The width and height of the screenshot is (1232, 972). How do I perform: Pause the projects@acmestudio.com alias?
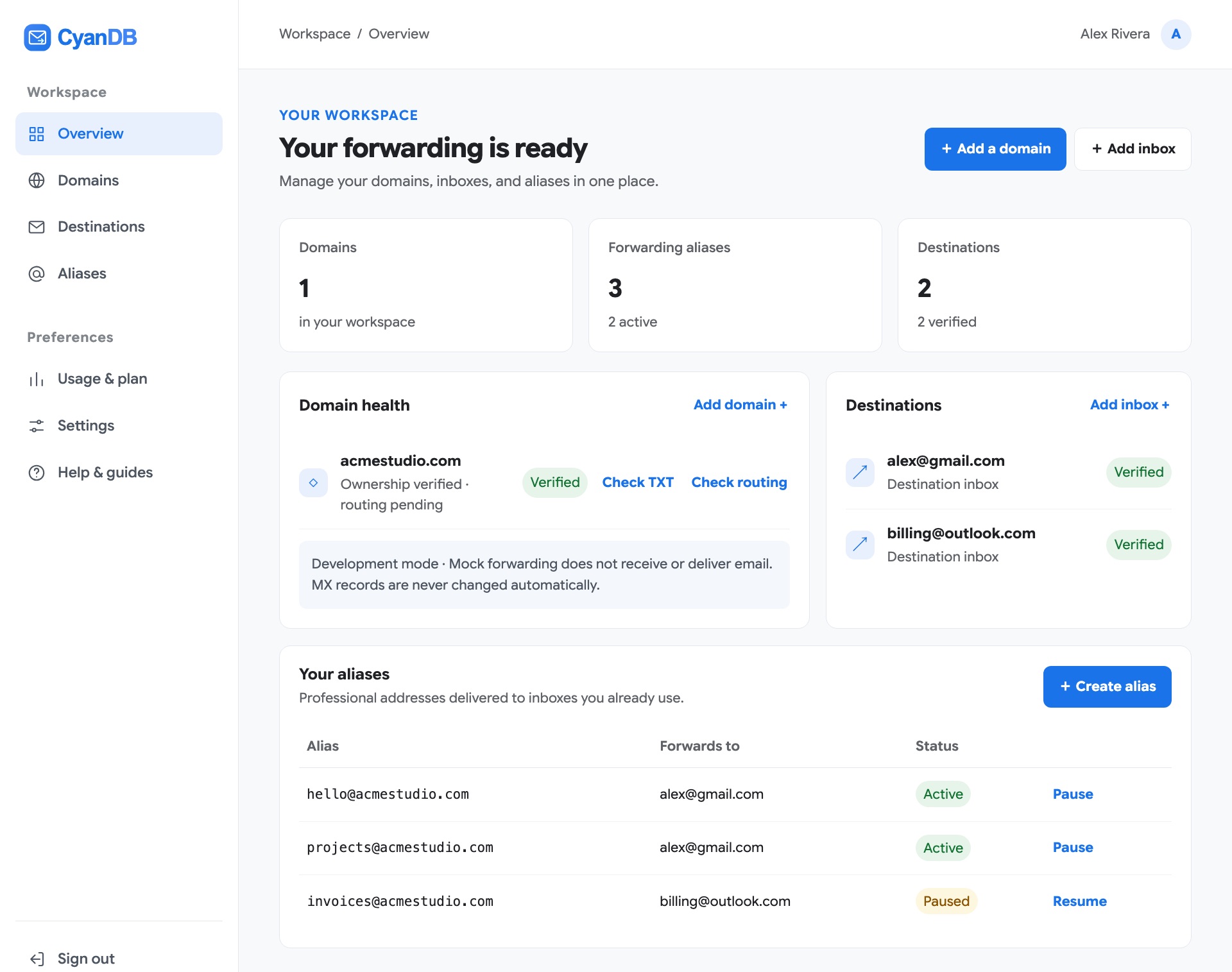point(1072,848)
